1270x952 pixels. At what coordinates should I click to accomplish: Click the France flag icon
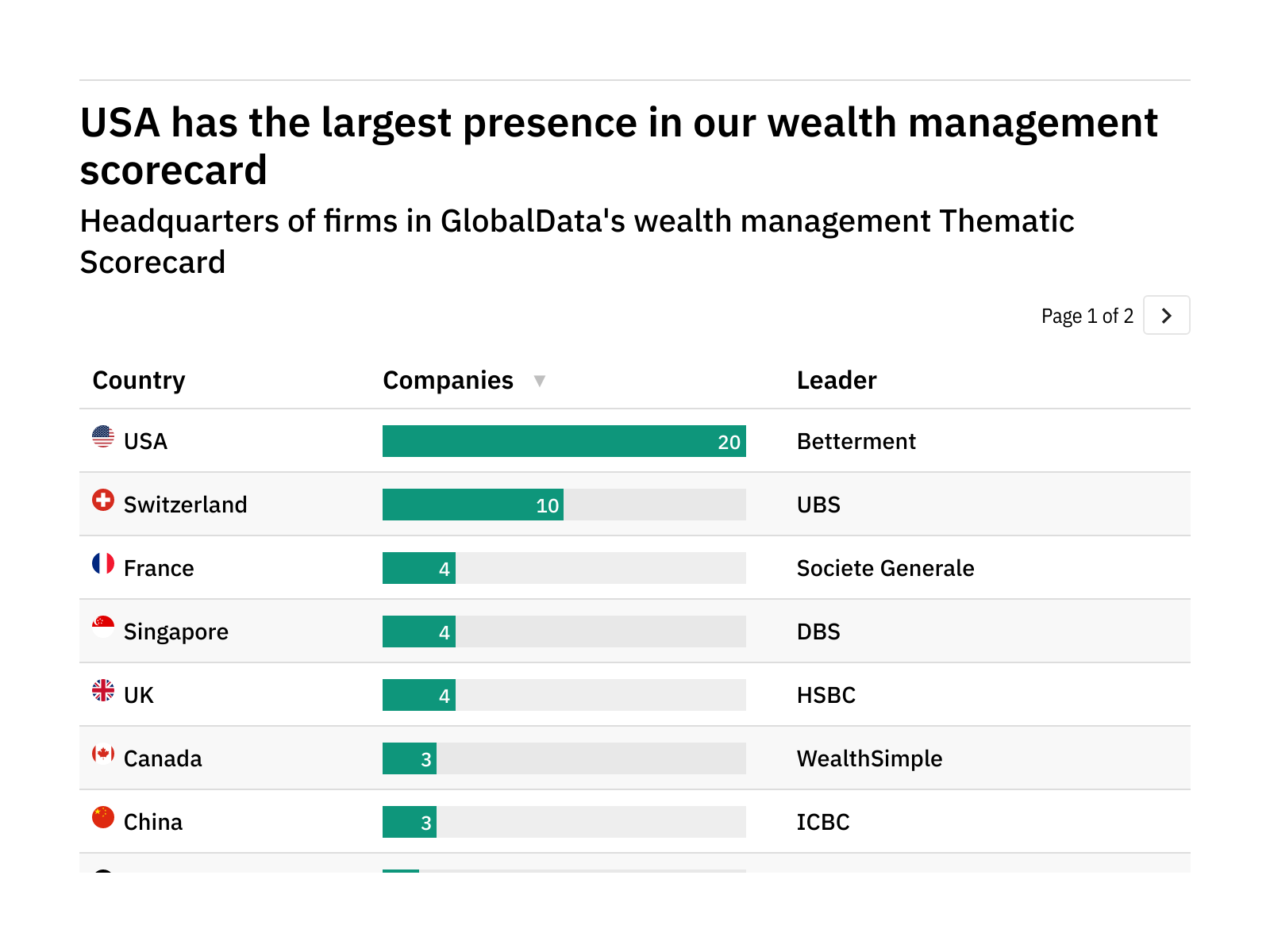coord(103,563)
